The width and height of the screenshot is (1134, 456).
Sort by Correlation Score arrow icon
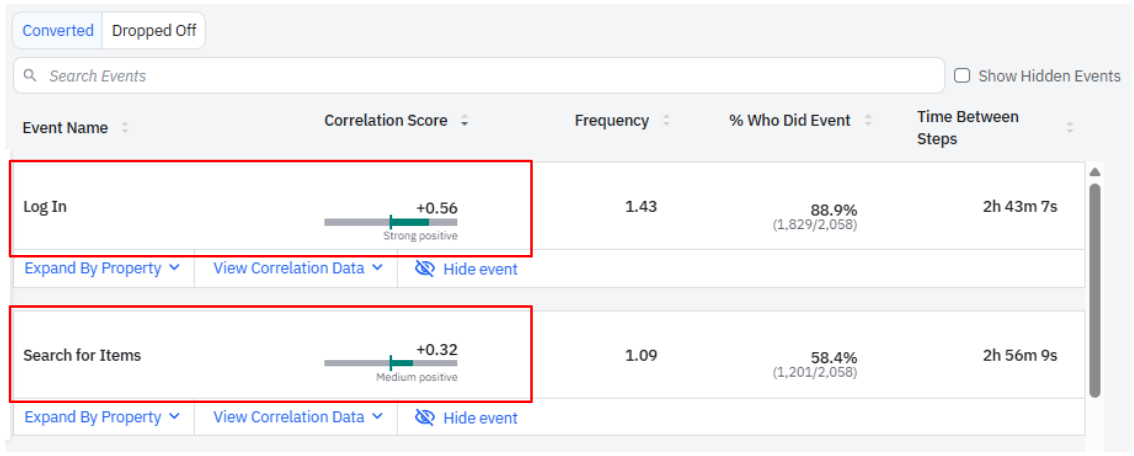pyautogui.click(x=464, y=121)
